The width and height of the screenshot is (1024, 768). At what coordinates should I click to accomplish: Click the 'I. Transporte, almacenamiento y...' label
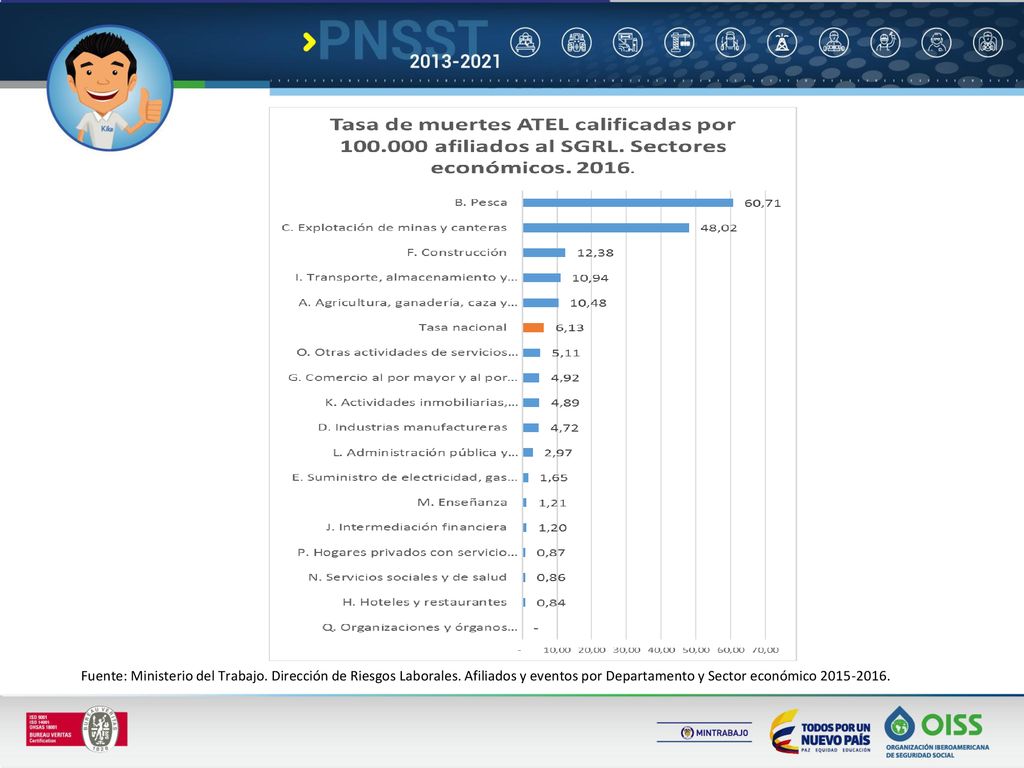coord(406,277)
